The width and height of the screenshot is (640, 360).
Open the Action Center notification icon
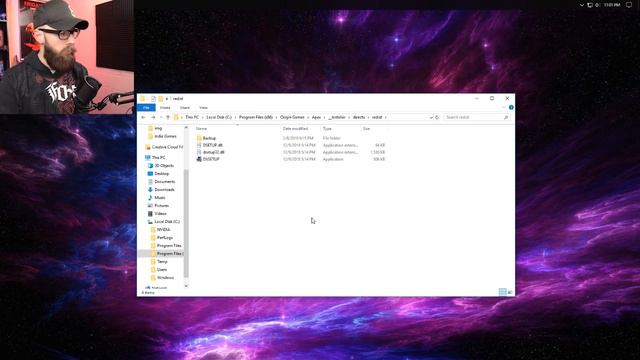click(x=629, y=5)
